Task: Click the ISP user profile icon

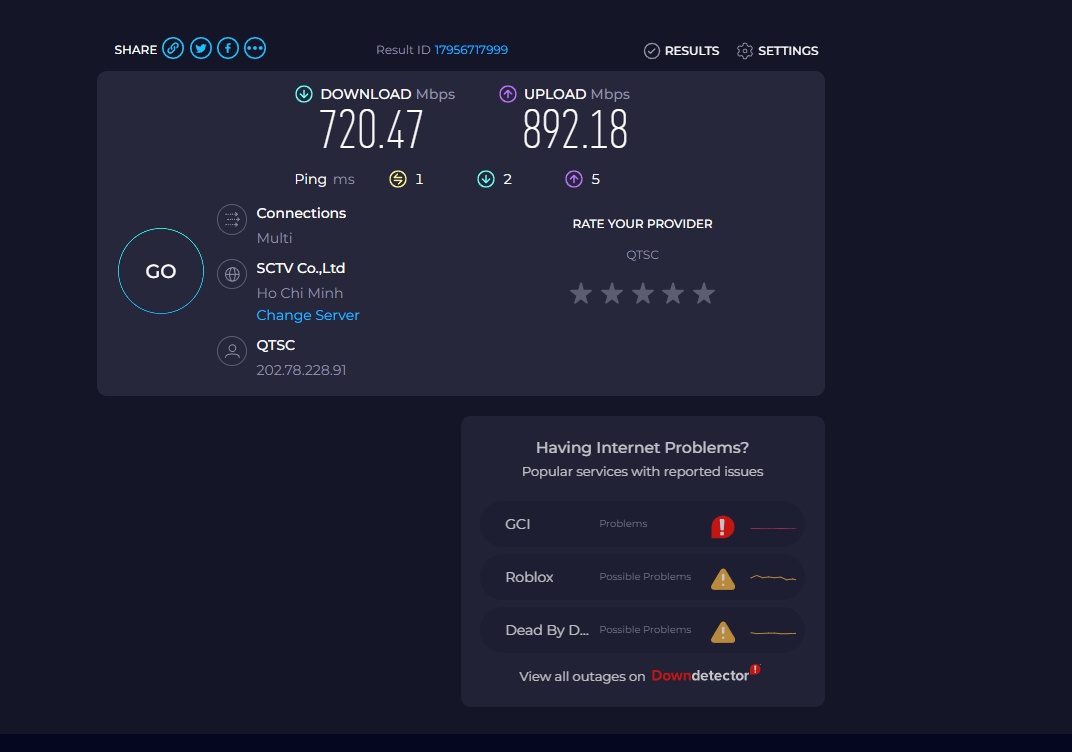Action: pos(232,351)
